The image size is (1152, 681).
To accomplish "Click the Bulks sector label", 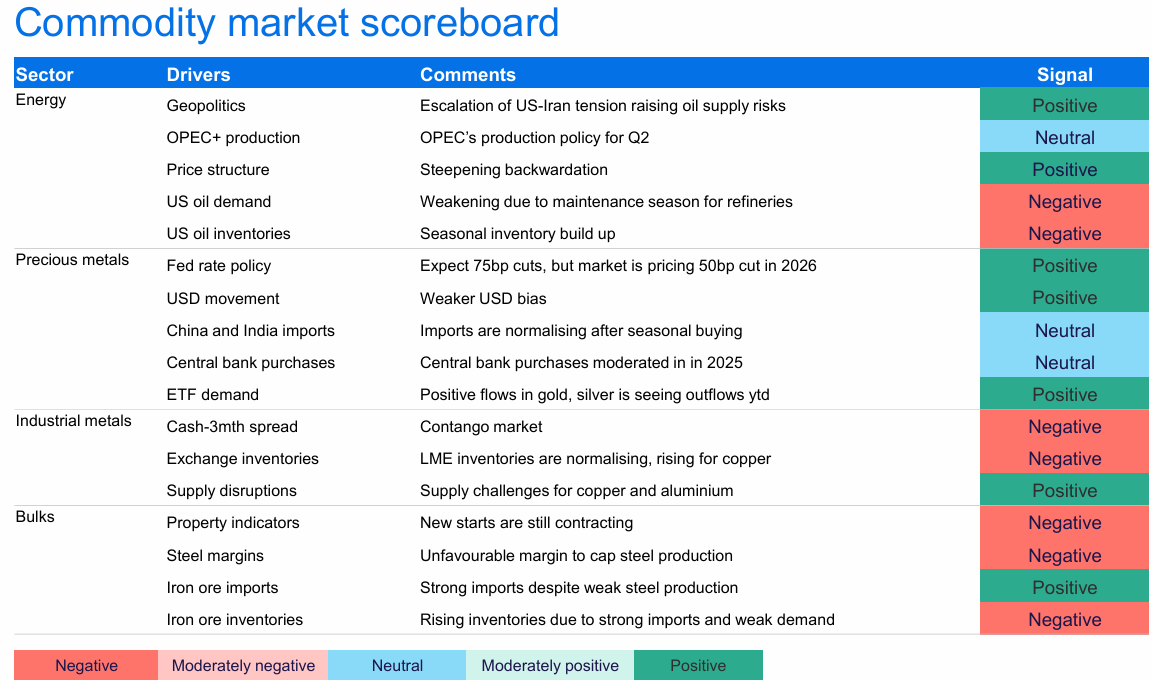I will pyautogui.click(x=35, y=517).
